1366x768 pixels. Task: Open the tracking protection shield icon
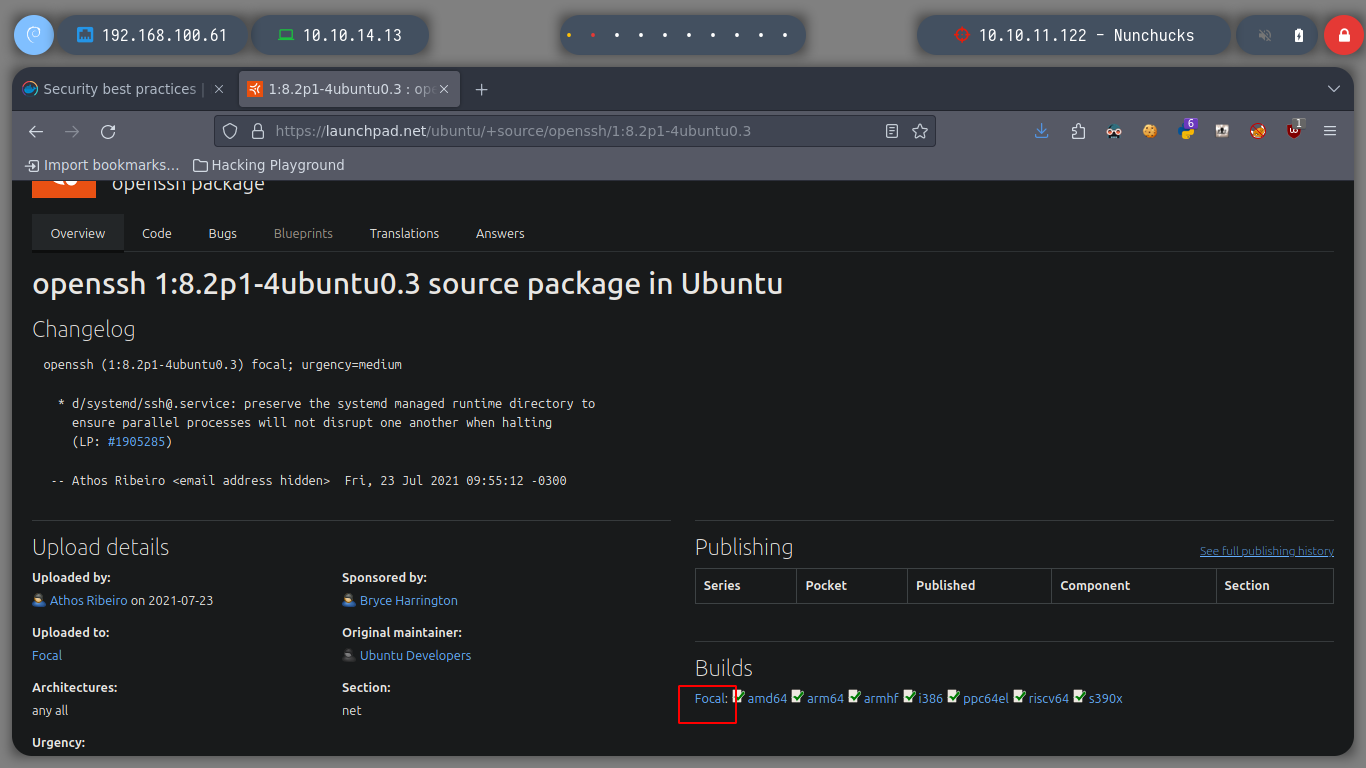point(230,131)
